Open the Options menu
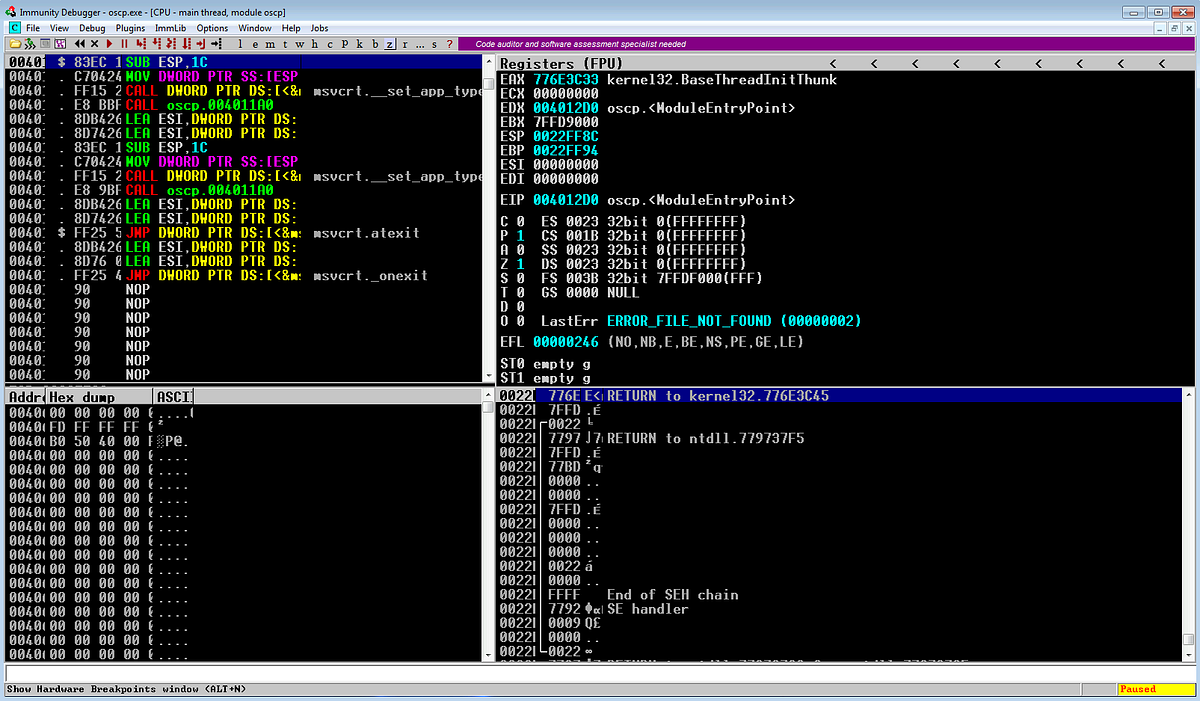This screenshot has width=1200, height=701. [x=213, y=28]
